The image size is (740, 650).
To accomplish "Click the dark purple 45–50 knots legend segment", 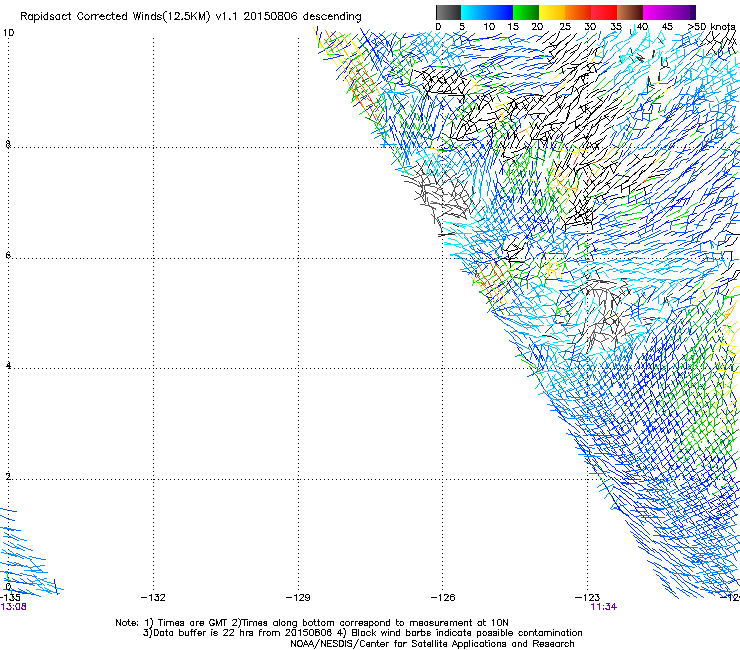I will tap(682, 12).
